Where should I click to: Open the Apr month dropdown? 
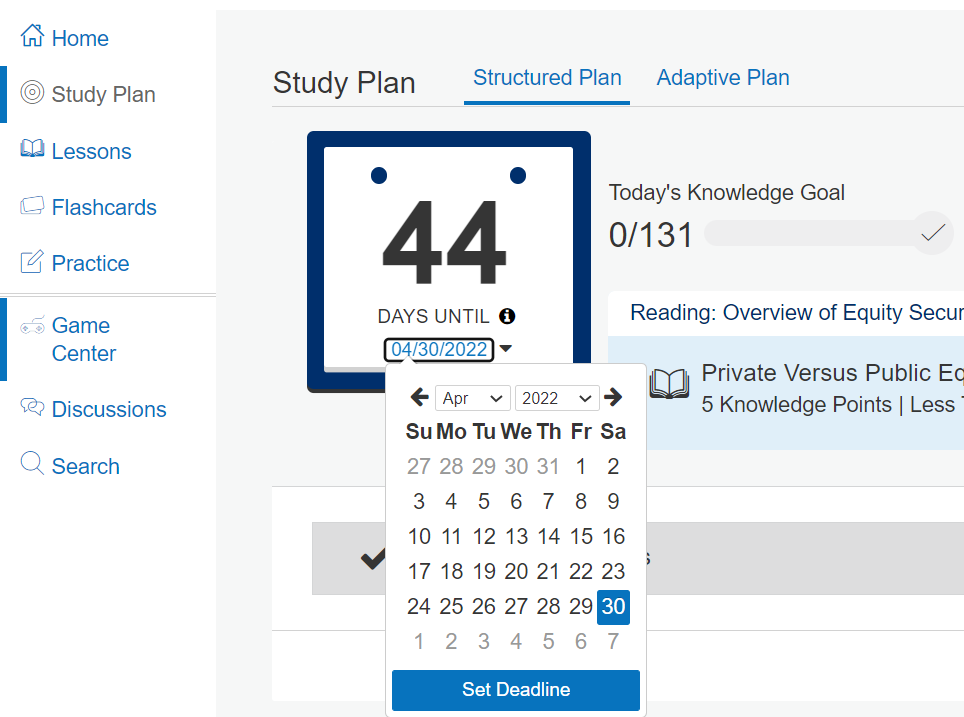472,398
